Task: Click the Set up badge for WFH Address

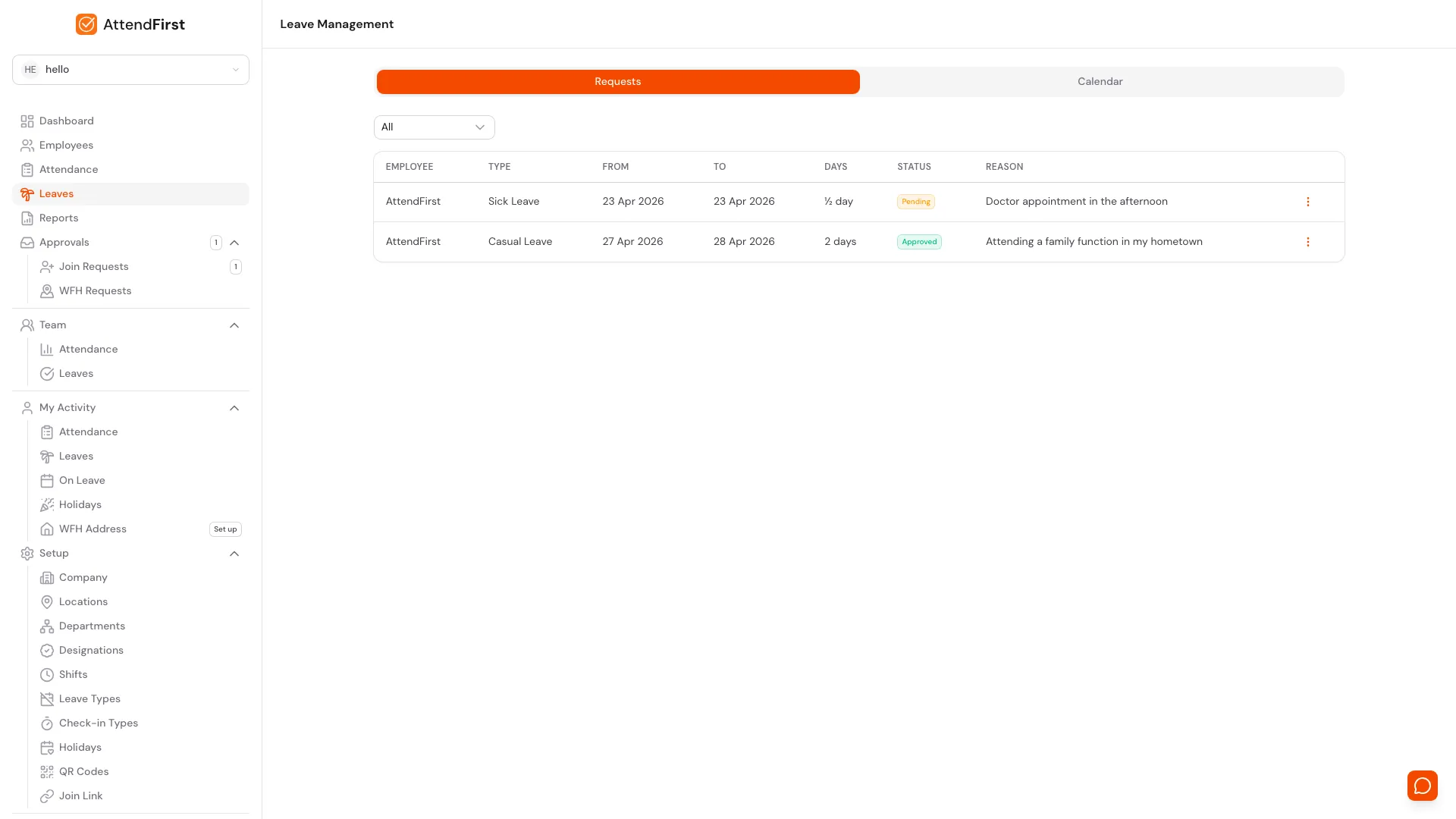Action: pyautogui.click(x=225, y=529)
